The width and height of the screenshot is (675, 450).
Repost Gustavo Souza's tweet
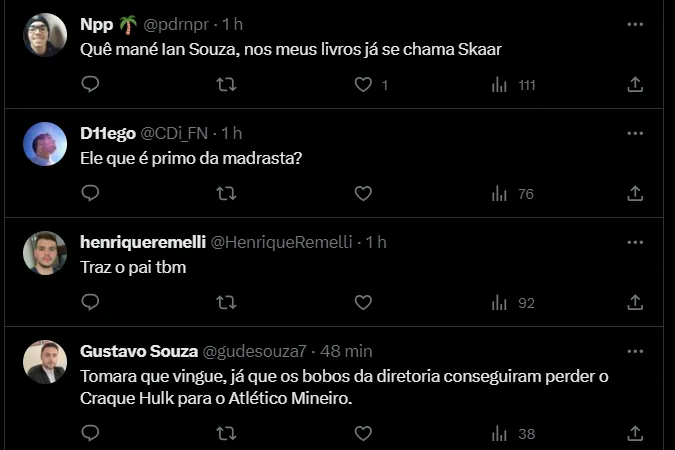click(227, 434)
